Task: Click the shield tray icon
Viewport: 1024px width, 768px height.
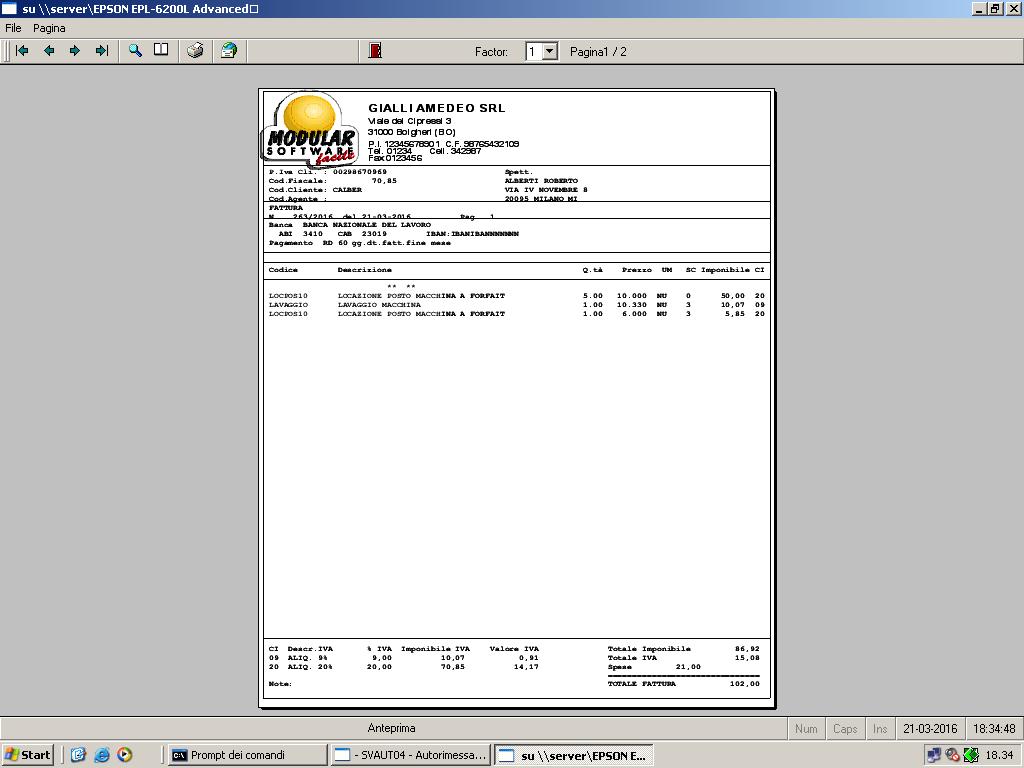Action: click(952, 755)
